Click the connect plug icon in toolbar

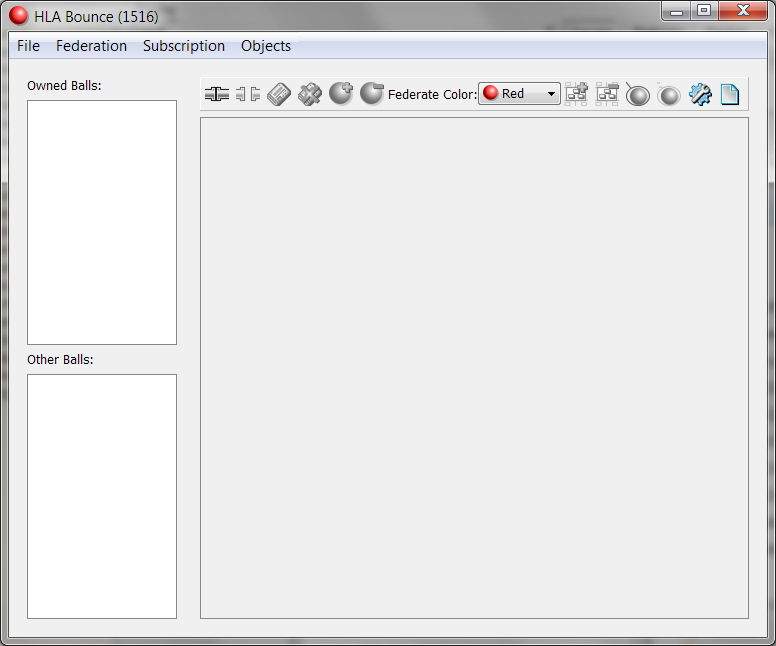click(217, 94)
